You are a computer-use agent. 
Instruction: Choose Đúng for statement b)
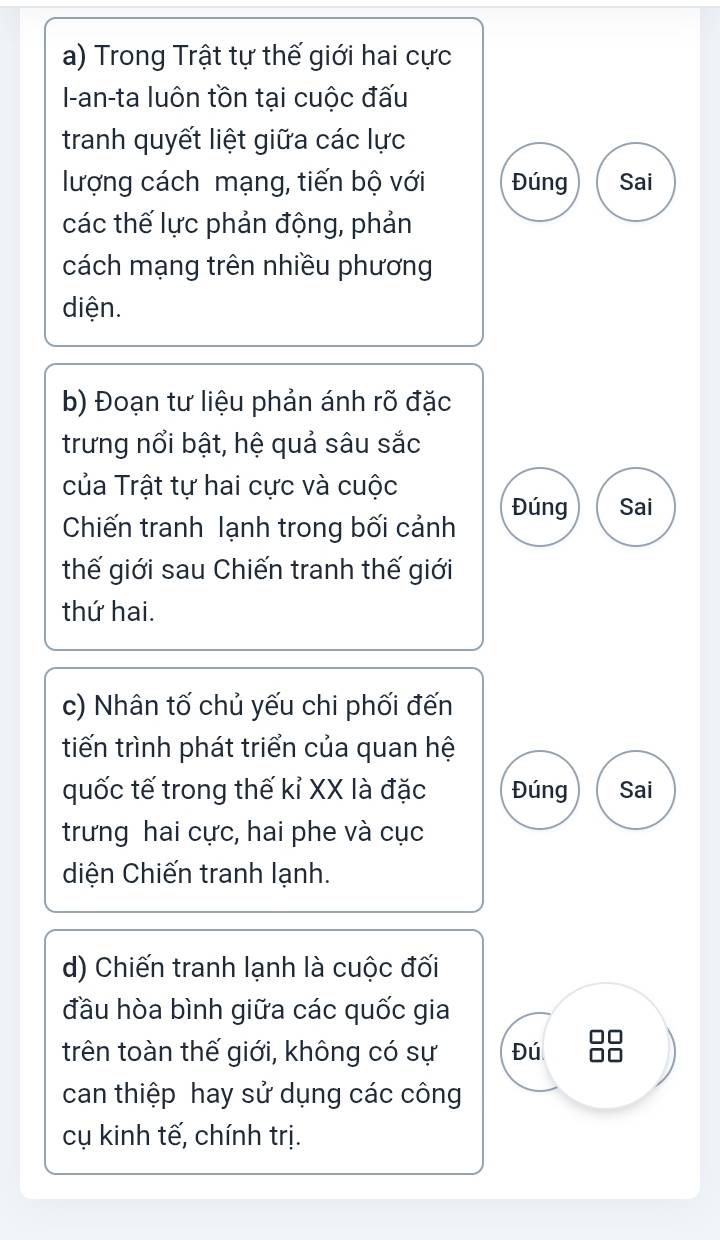point(540,506)
